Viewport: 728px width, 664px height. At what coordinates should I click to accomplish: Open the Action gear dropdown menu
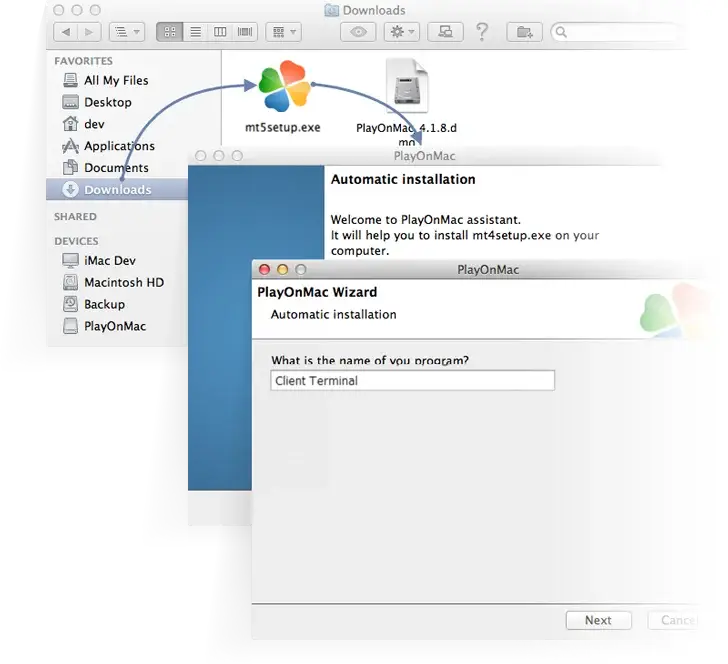click(401, 32)
